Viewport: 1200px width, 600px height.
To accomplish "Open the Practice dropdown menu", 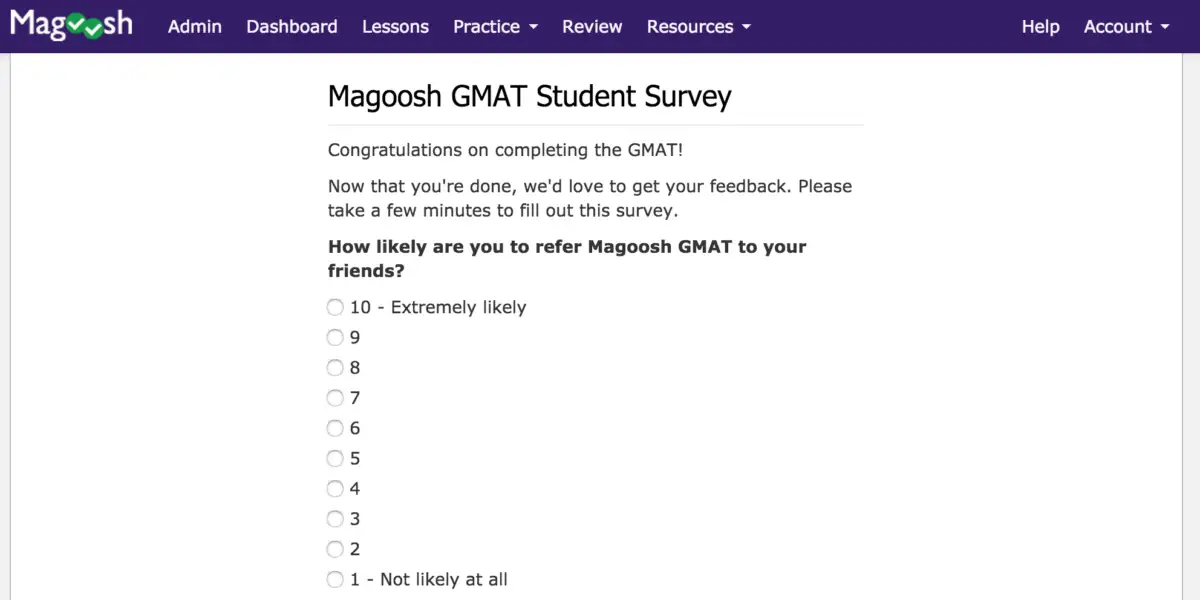I will point(494,27).
